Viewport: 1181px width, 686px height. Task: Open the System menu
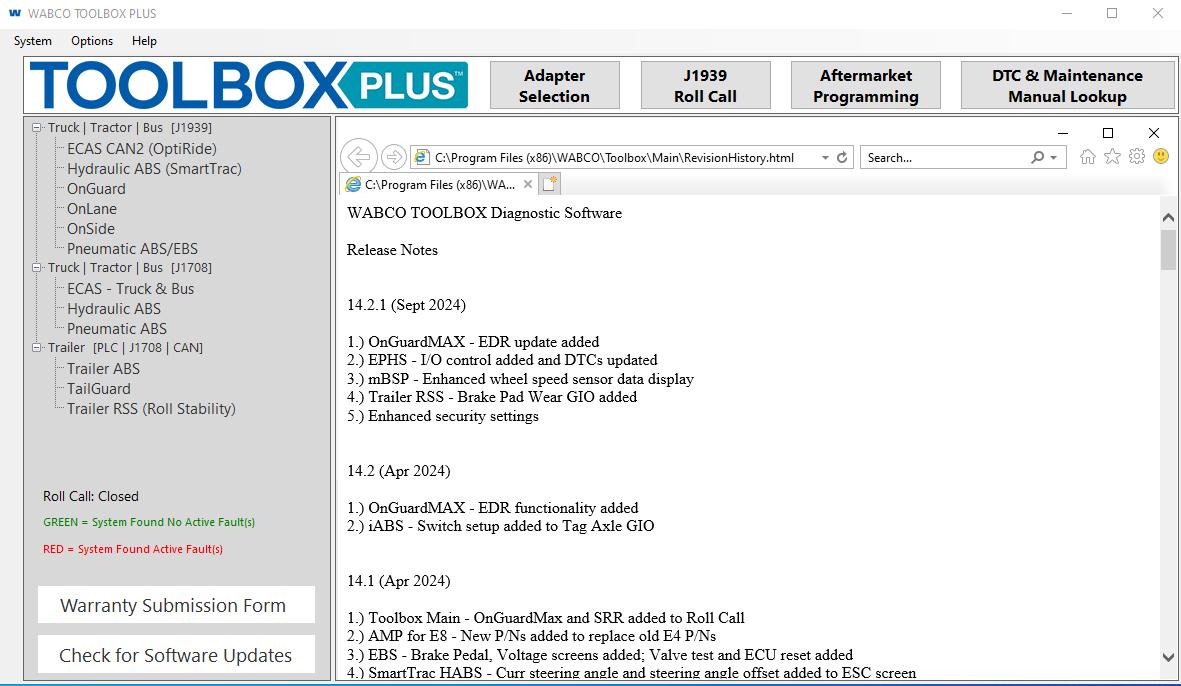[32, 41]
